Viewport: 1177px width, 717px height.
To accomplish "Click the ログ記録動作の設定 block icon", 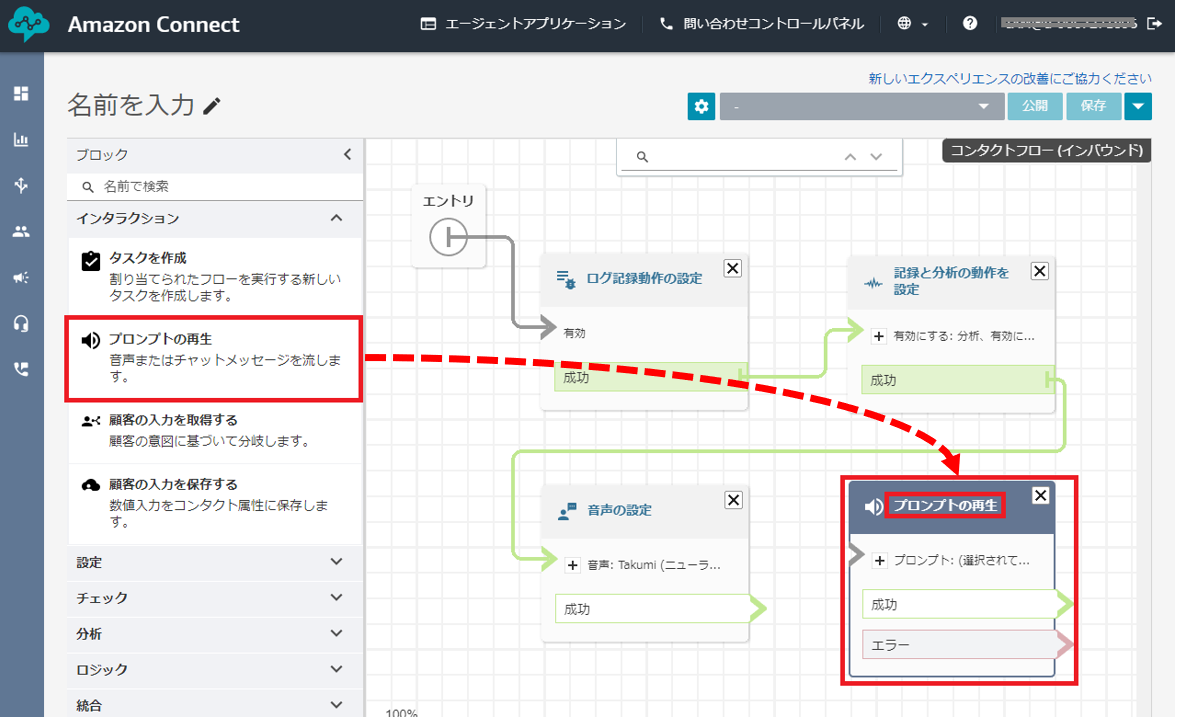I will click(x=566, y=279).
